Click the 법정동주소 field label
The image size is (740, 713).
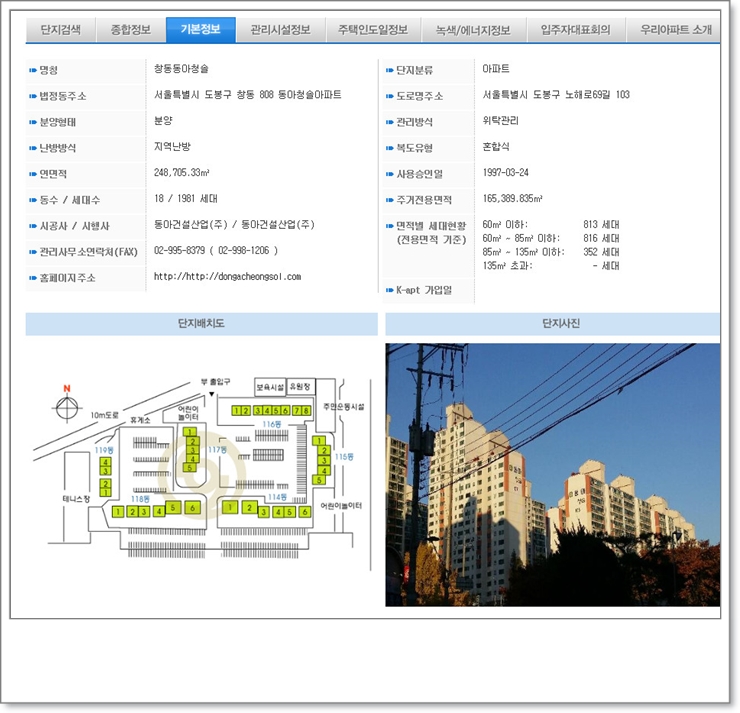(63, 96)
